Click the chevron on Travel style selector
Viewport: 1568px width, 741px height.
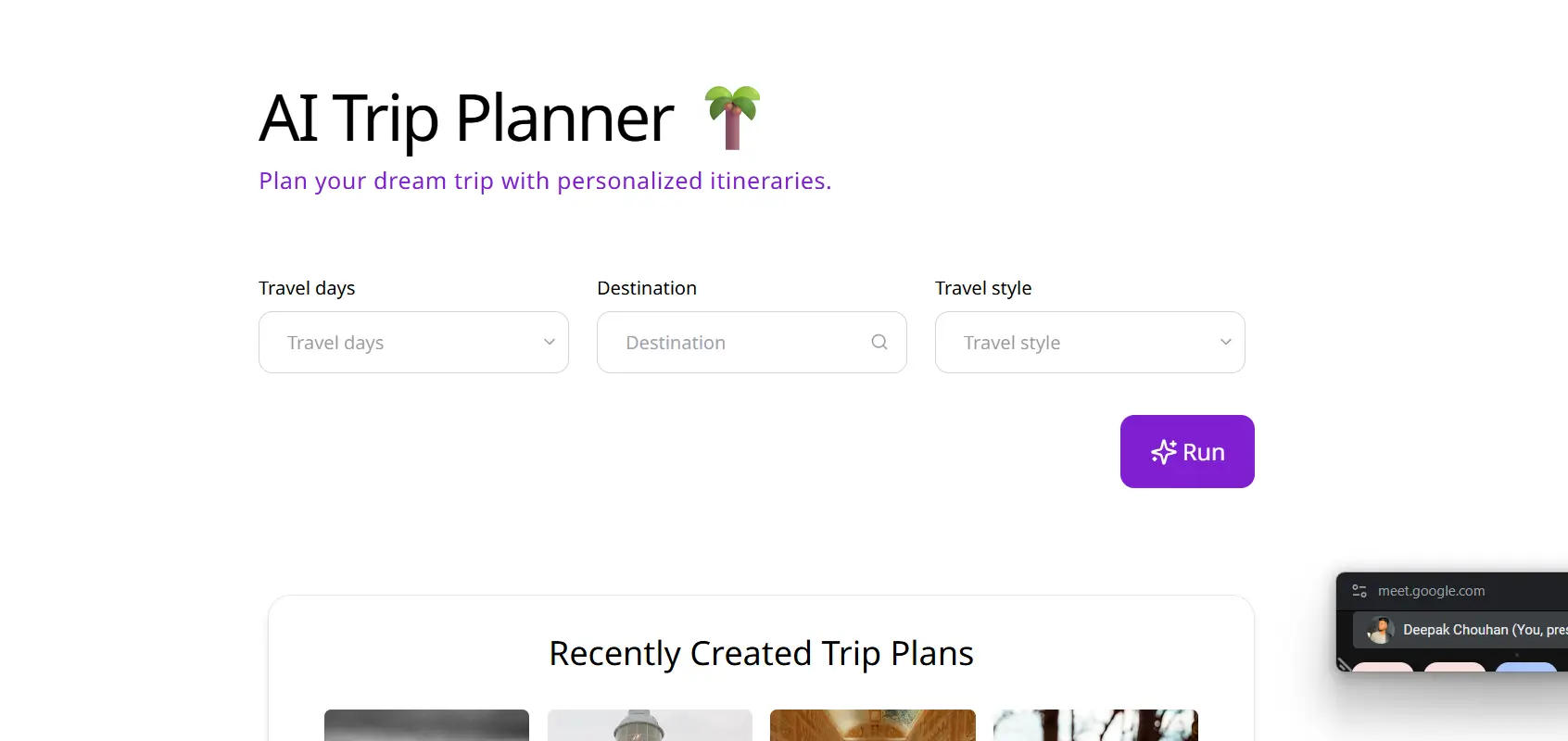pyautogui.click(x=1223, y=342)
